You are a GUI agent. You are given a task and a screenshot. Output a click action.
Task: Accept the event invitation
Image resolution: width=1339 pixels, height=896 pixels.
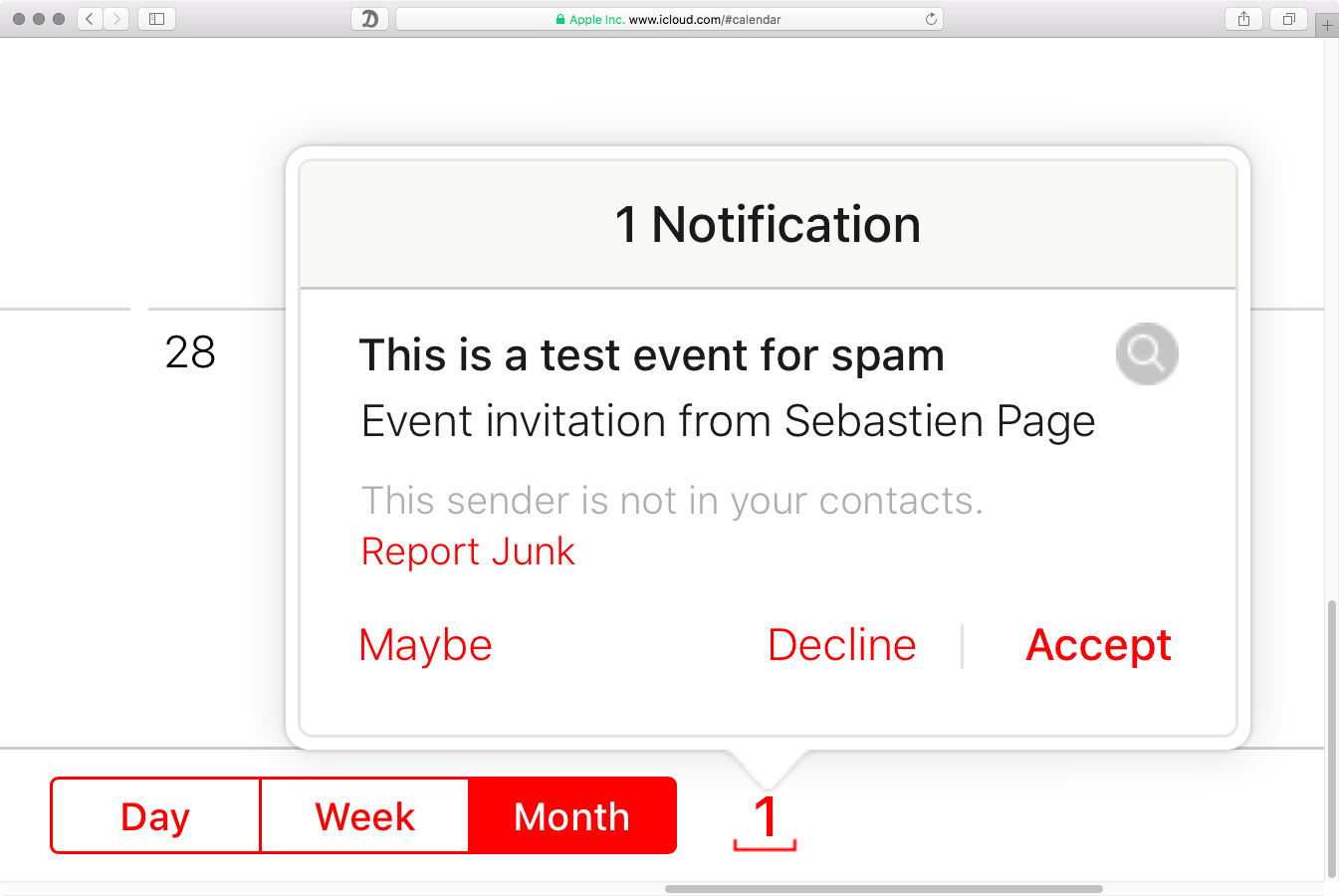(x=1098, y=645)
